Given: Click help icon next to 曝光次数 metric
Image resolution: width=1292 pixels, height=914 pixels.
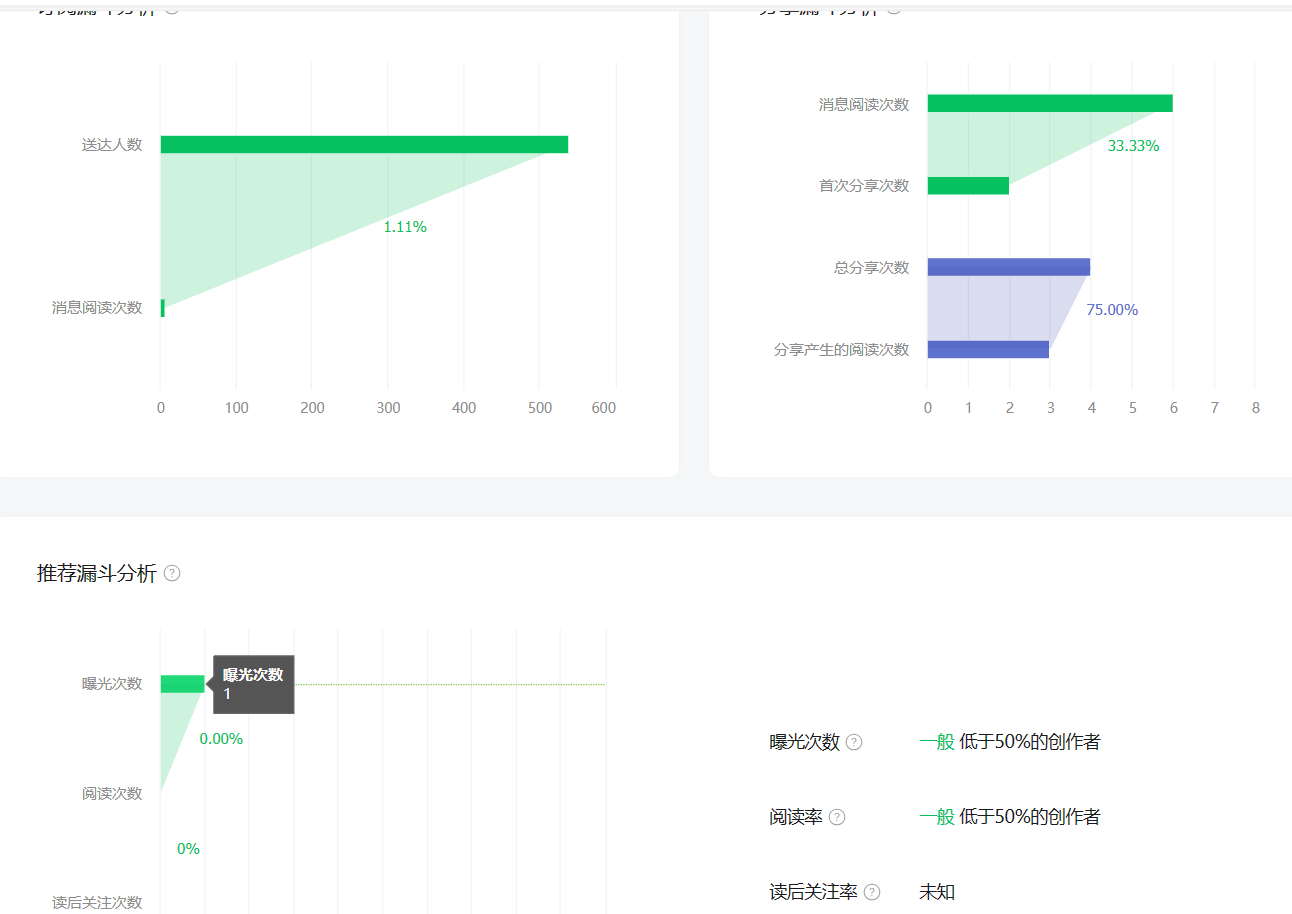Looking at the screenshot, I should [854, 742].
